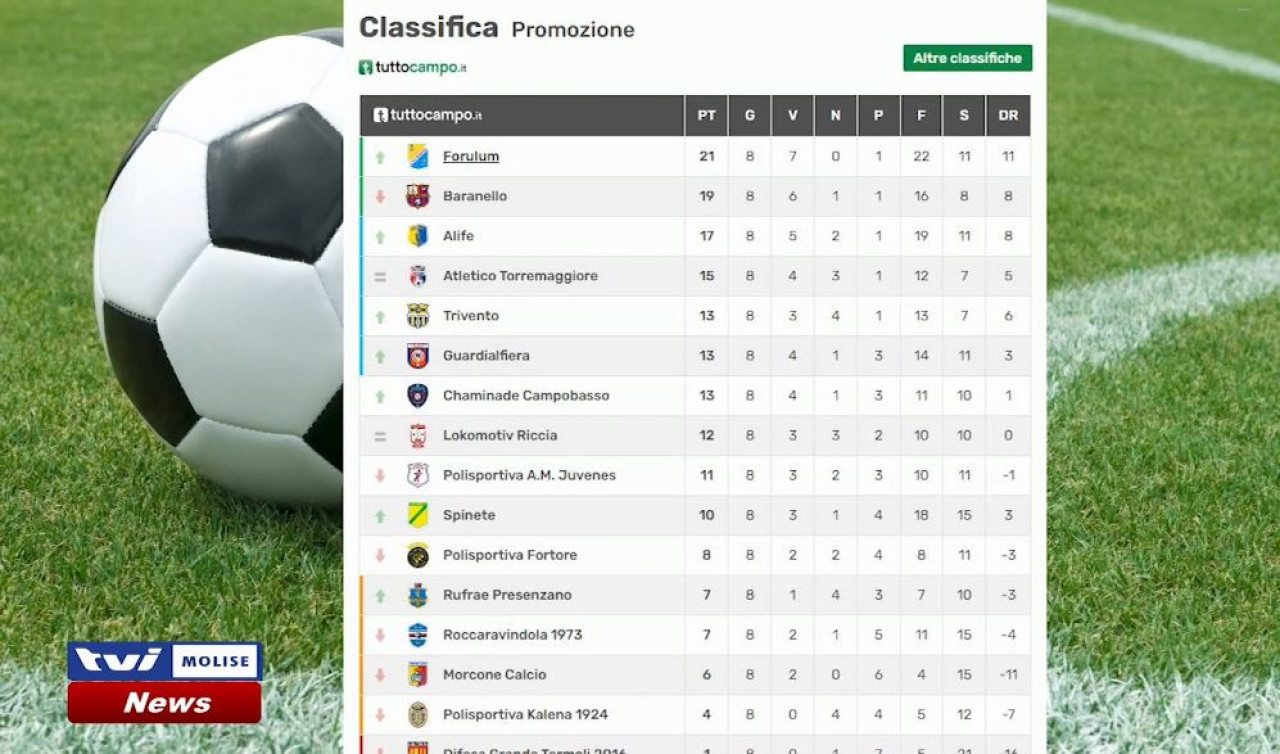
Task: Select the Roccaravindola 1973 team name
Action: [x=512, y=635]
